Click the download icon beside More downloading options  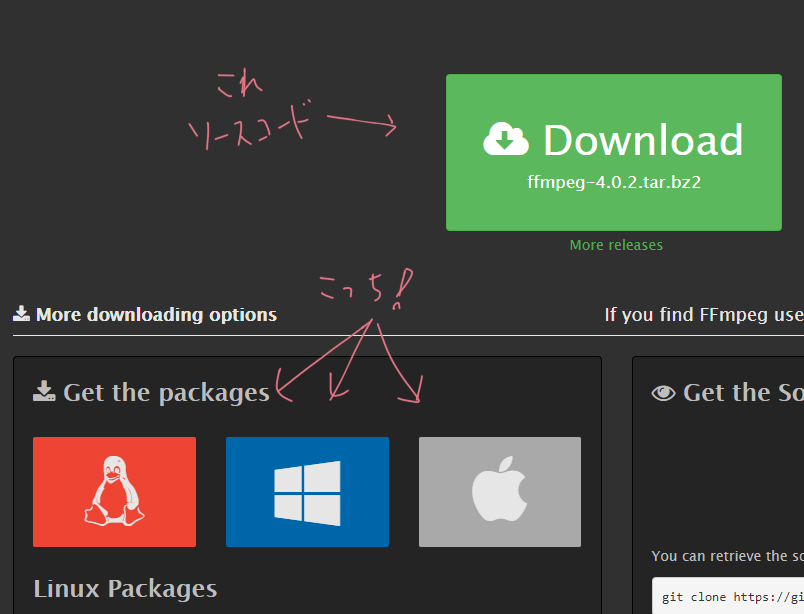(x=21, y=313)
